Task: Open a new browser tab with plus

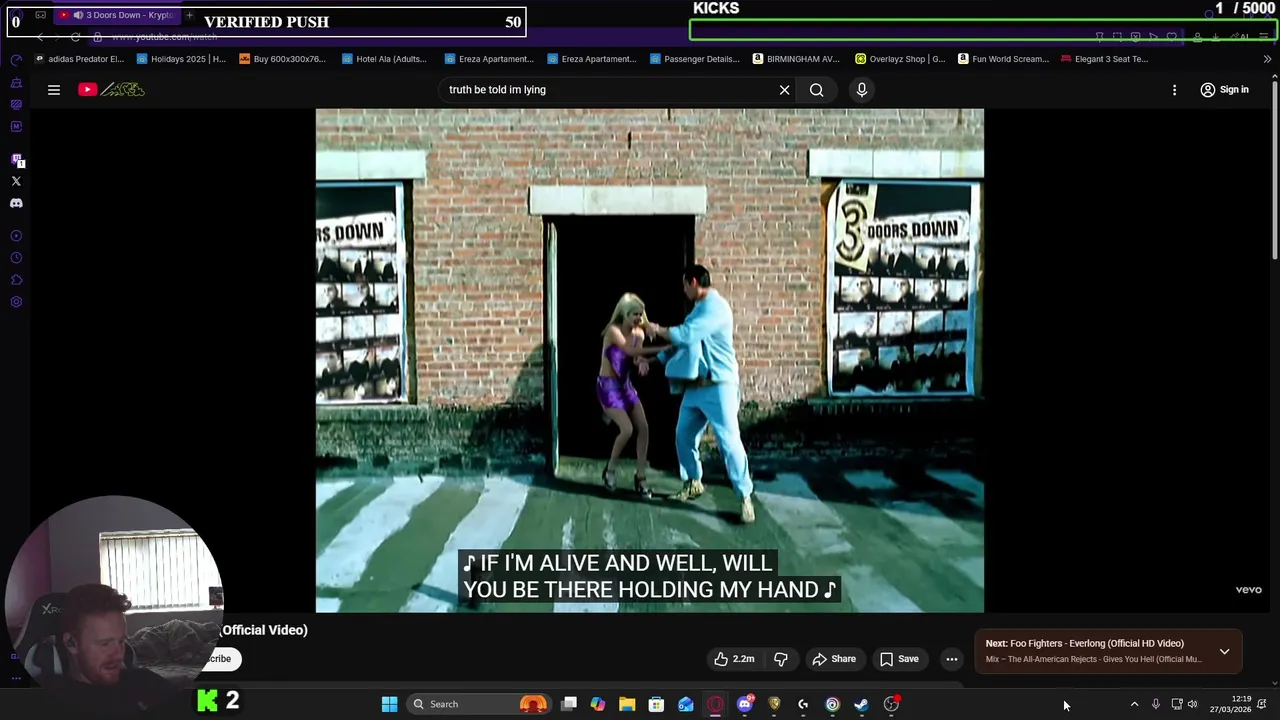Action: coord(189,15)
